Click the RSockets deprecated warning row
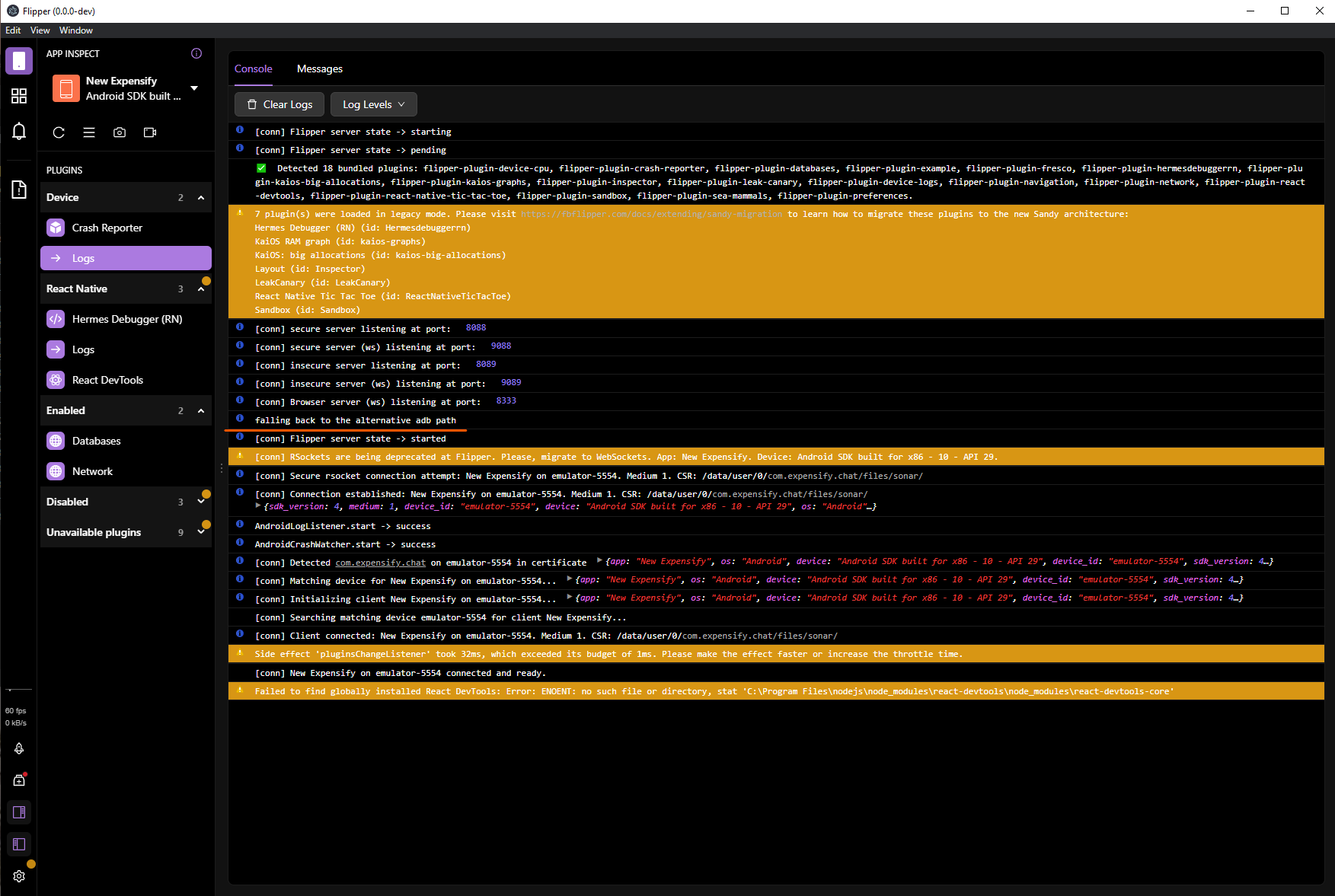The height and width of the screenshot is (896, 1335). coord(776,457)
